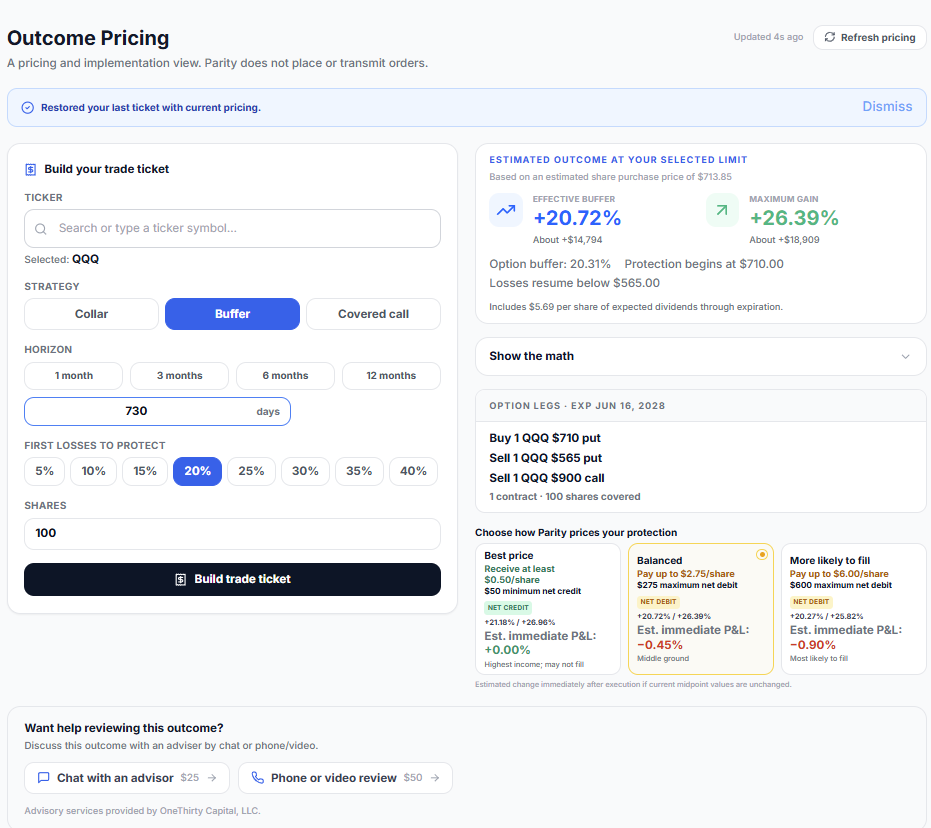Click the −0.90% immediate P&L value

pos(813,645)
